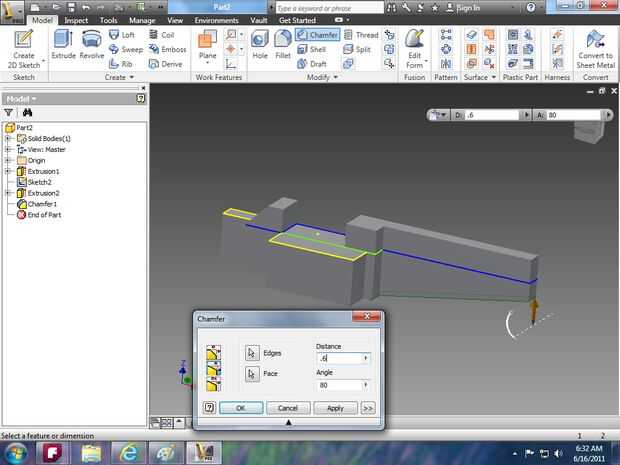Switch to the Manage tab

coord(142,20)
